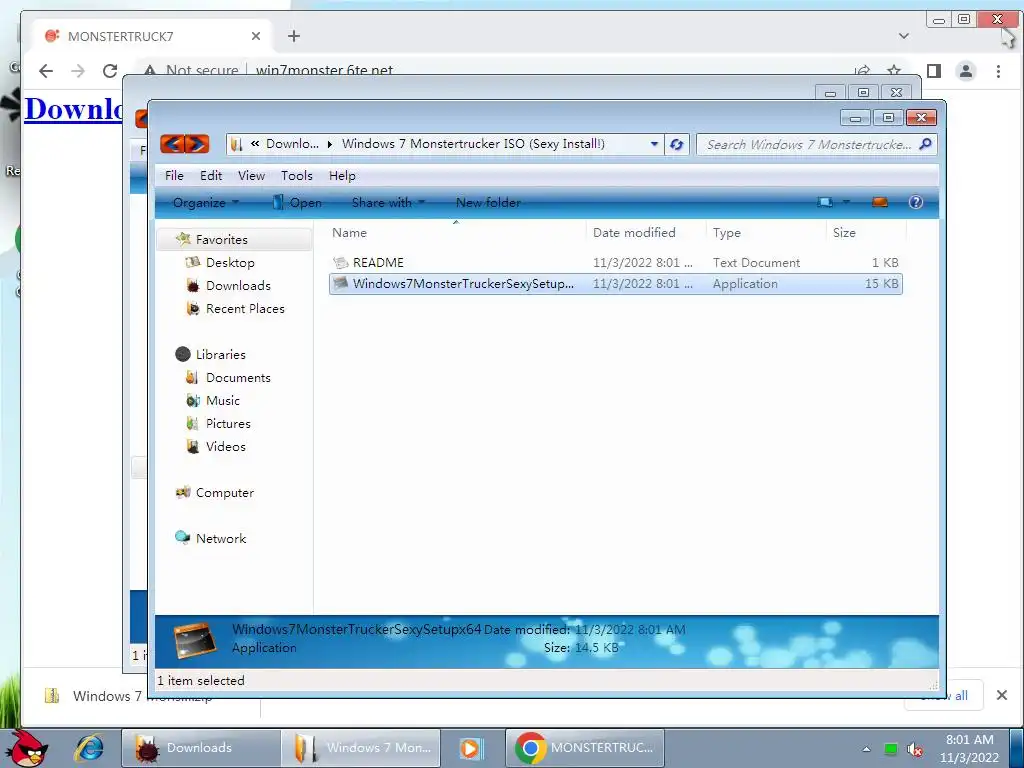Select Music library
The image size is (1024, 768).
(x=223, y=400)
